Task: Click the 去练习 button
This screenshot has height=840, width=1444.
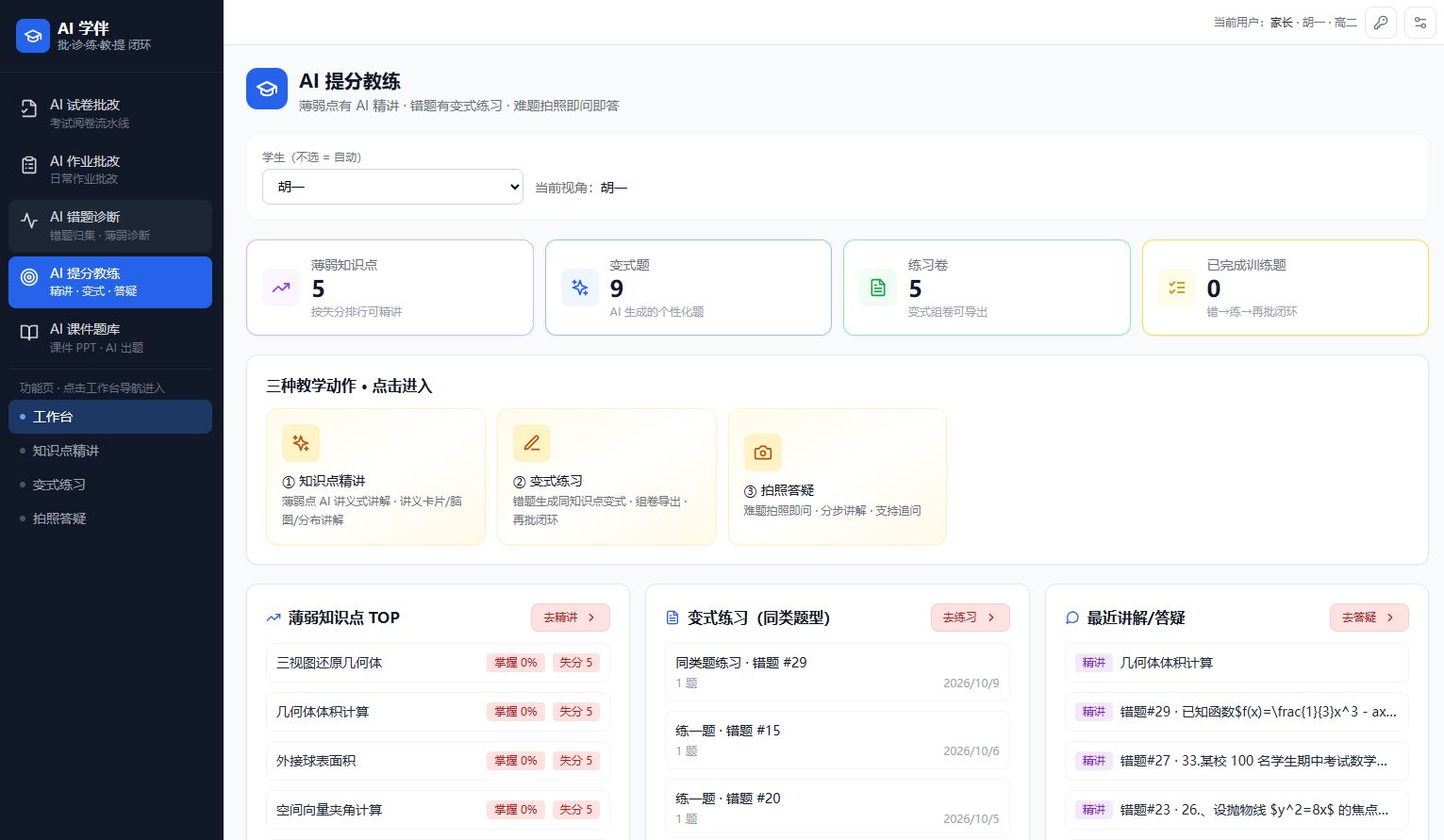Action: coord(971,618)
